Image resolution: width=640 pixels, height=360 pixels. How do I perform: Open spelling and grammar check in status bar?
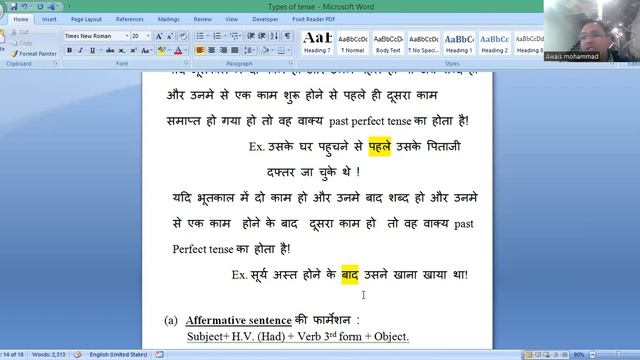tap(78, 355)
